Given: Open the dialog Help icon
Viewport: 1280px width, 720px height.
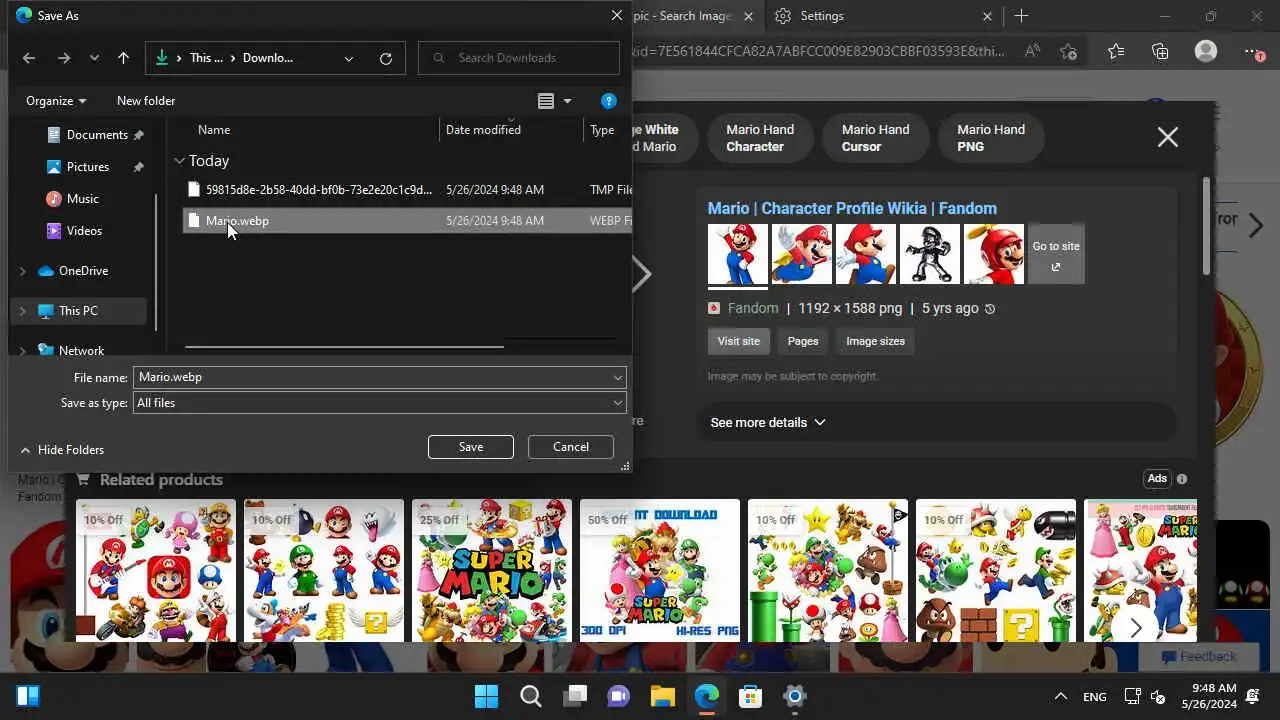Looking at the screenshot, I should coord(608,101).
